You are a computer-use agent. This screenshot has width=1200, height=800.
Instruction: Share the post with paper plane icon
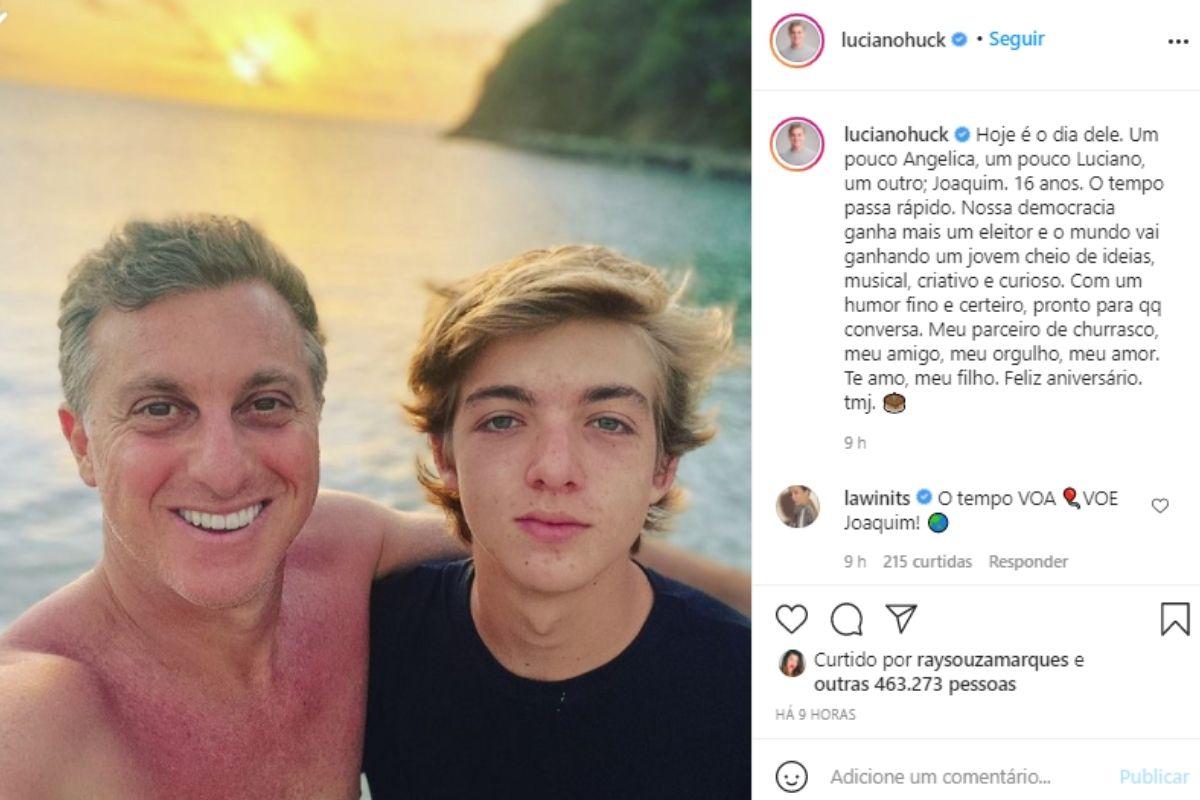click(902, 619)
